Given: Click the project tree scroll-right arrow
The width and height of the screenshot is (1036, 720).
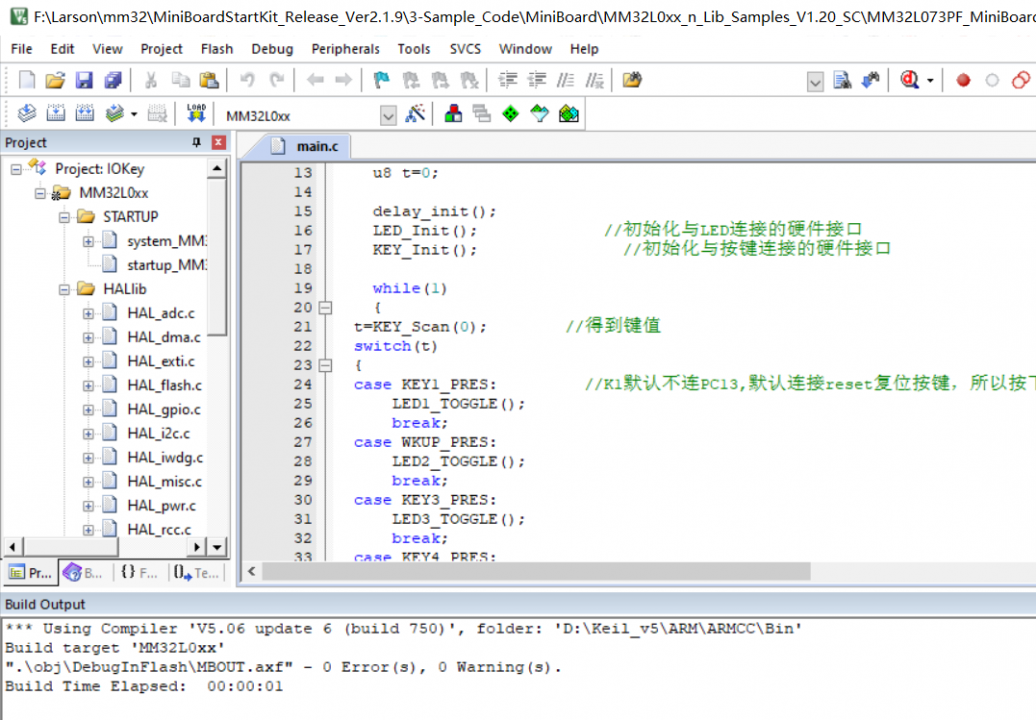Looking at the screenshot, I should click(x=196, y=547).
